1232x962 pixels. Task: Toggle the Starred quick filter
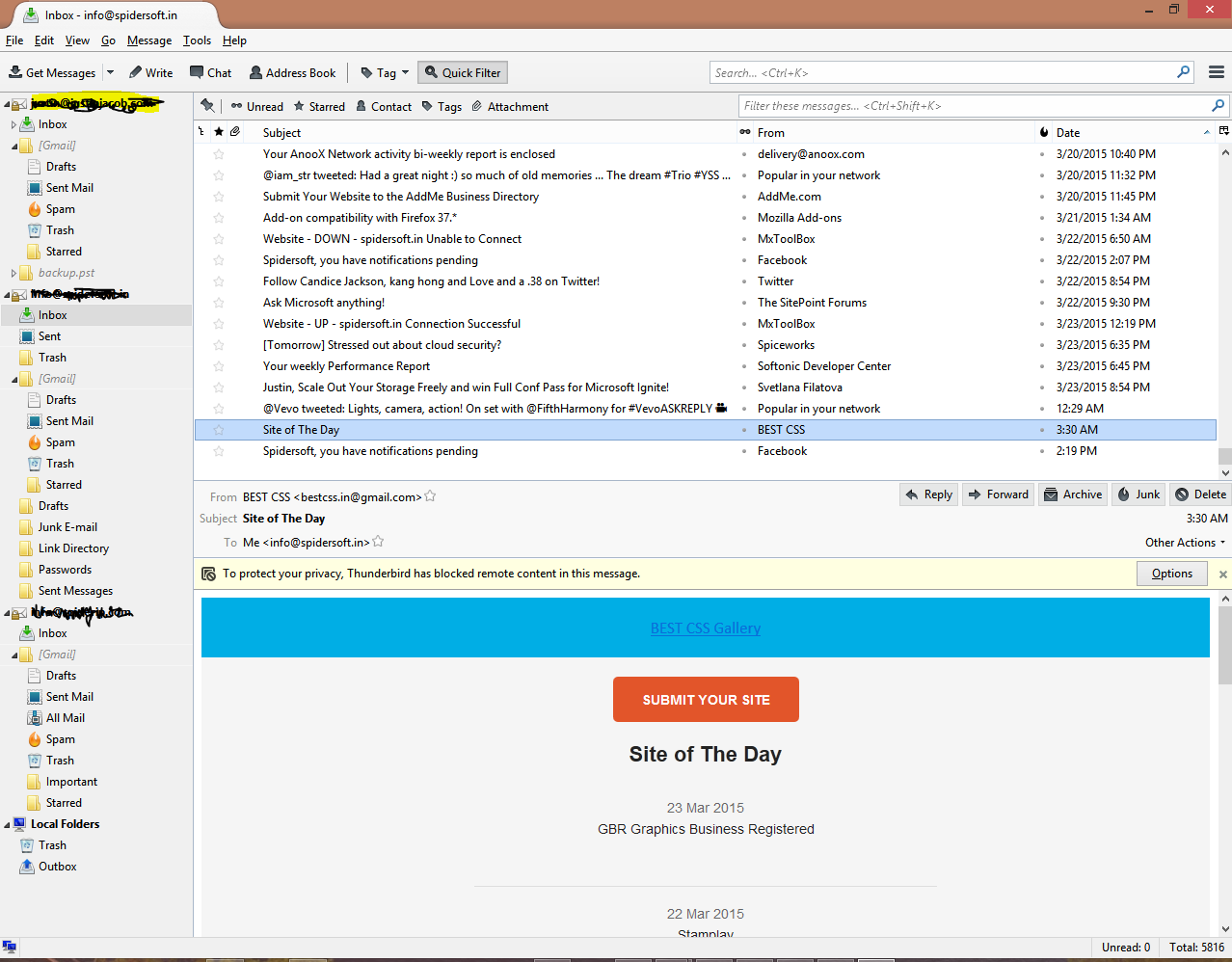[319, 107]
